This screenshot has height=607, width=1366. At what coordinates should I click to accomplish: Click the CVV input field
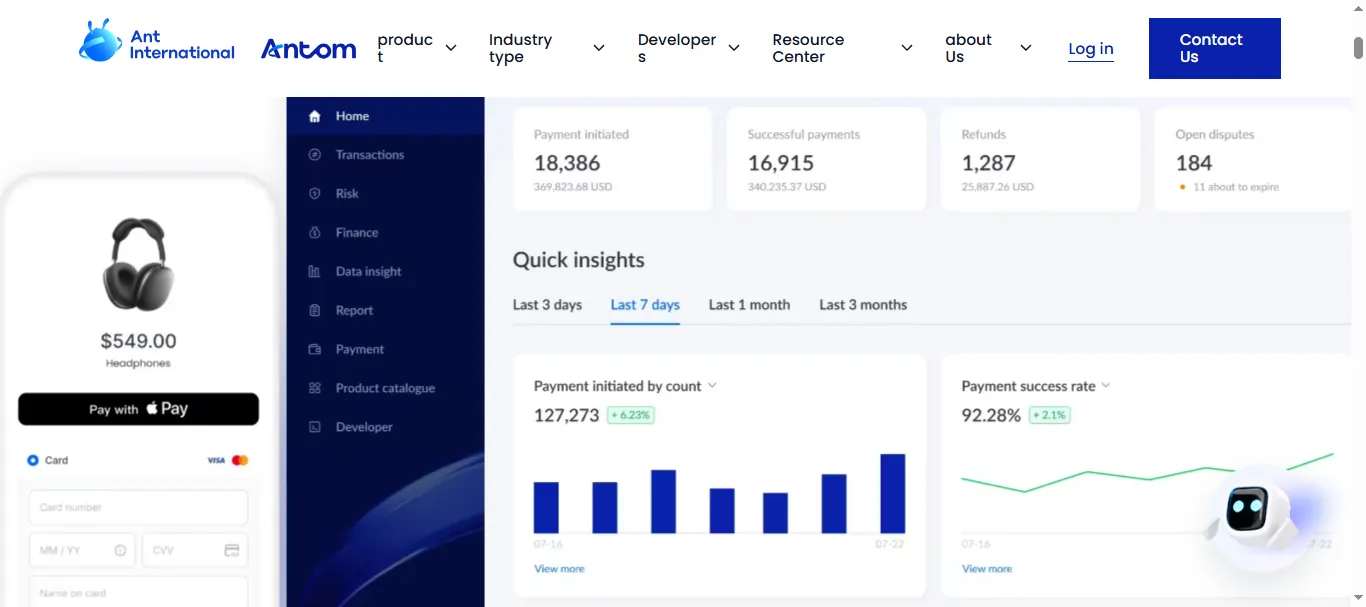[x=195, y=550]
